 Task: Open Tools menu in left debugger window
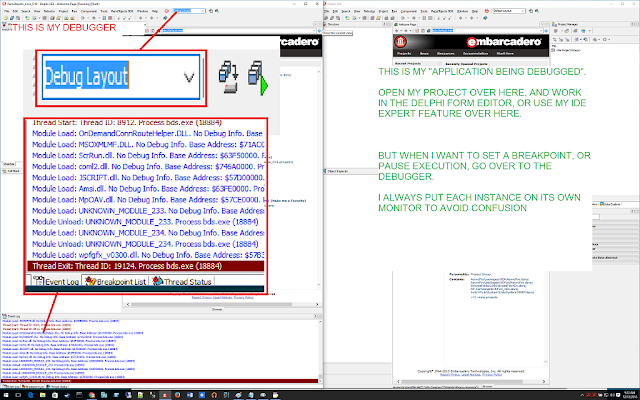tap(104, 11)
